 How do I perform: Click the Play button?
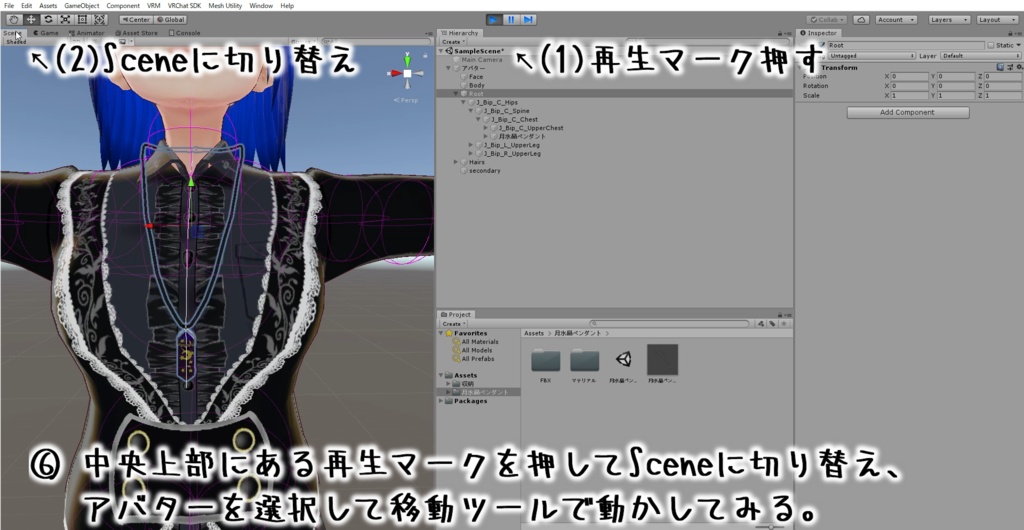click(x=494, y=20)
